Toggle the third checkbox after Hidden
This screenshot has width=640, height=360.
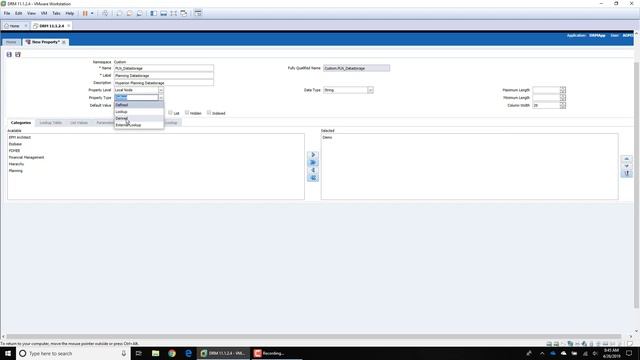(209, 113)
